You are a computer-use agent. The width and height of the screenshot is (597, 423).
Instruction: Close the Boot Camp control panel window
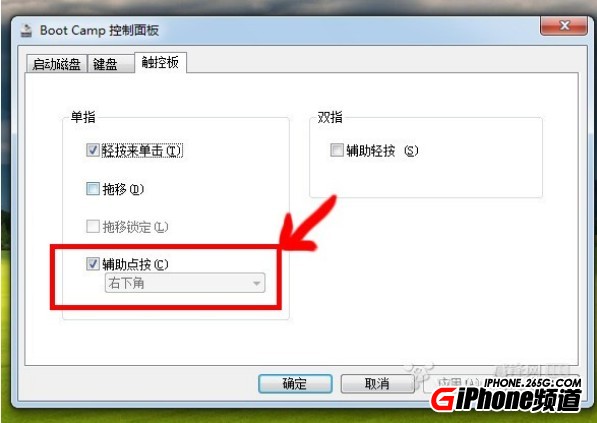563,26
